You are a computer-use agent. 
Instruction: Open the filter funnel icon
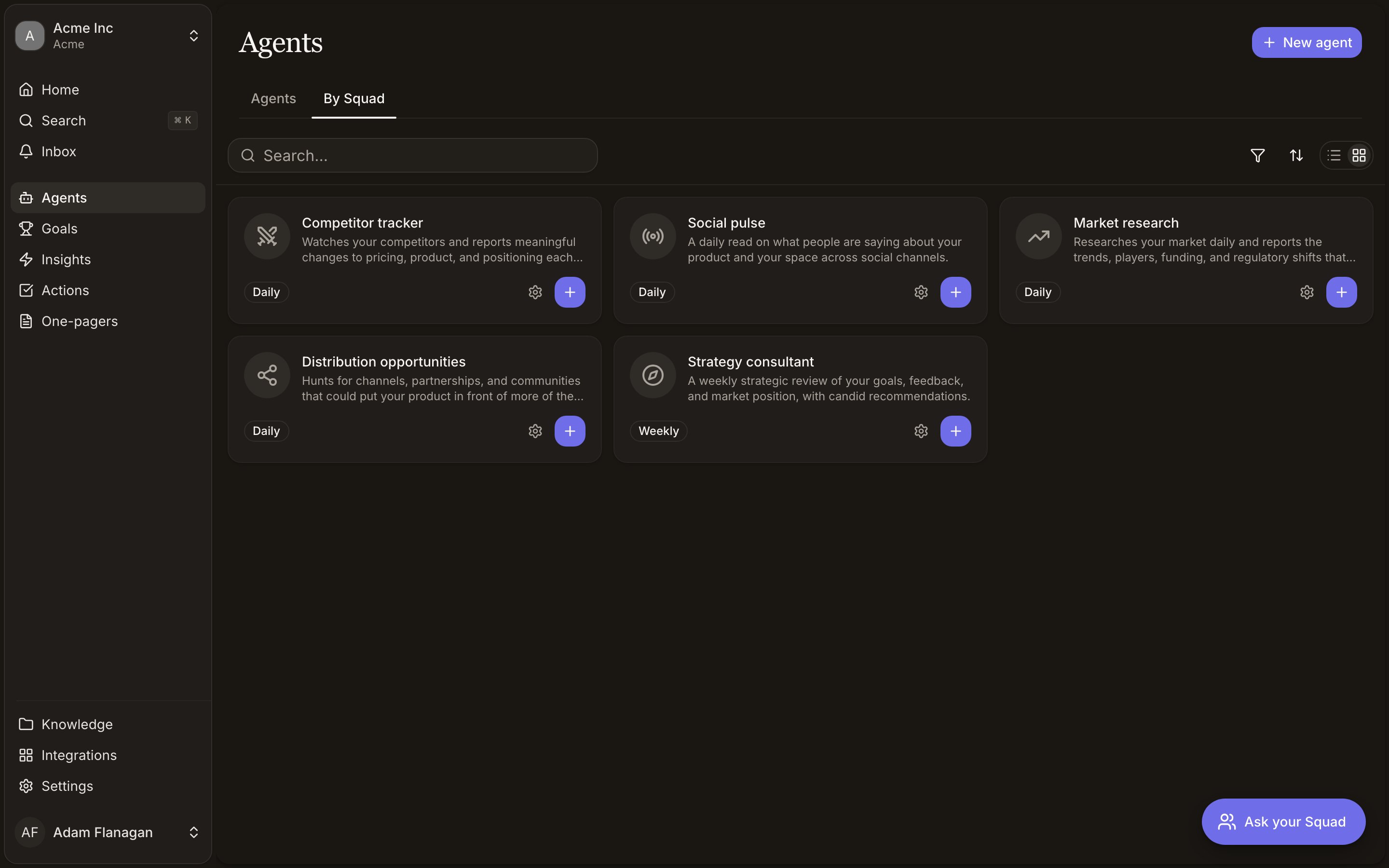(x=1257, y=156)
